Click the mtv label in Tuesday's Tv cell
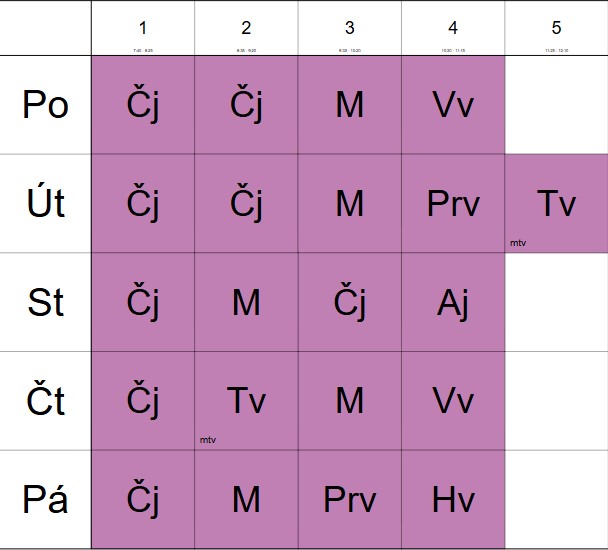 click(518, 243)
